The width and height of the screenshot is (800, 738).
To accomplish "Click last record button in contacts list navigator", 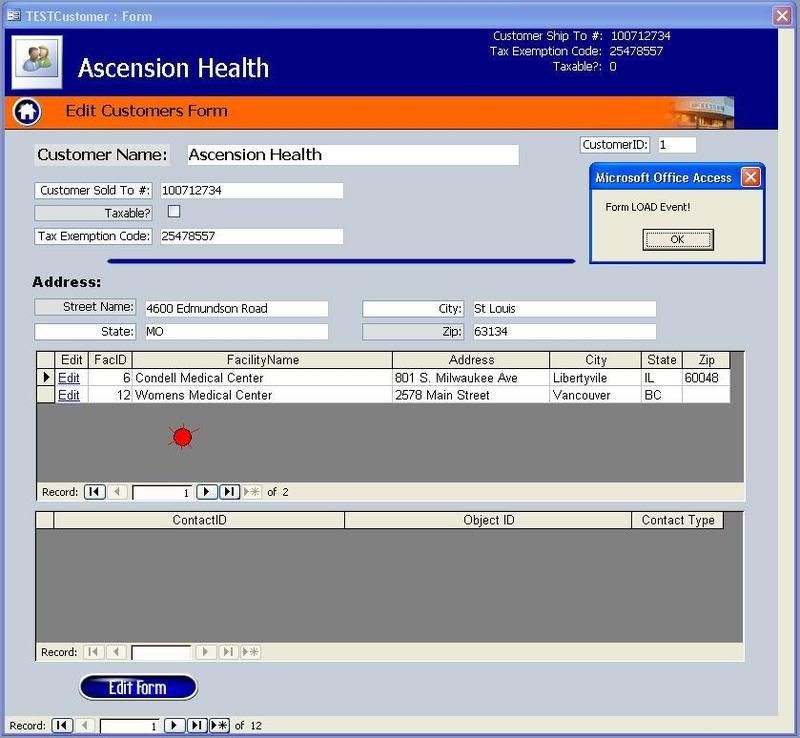I will click(x=228, y=652).
